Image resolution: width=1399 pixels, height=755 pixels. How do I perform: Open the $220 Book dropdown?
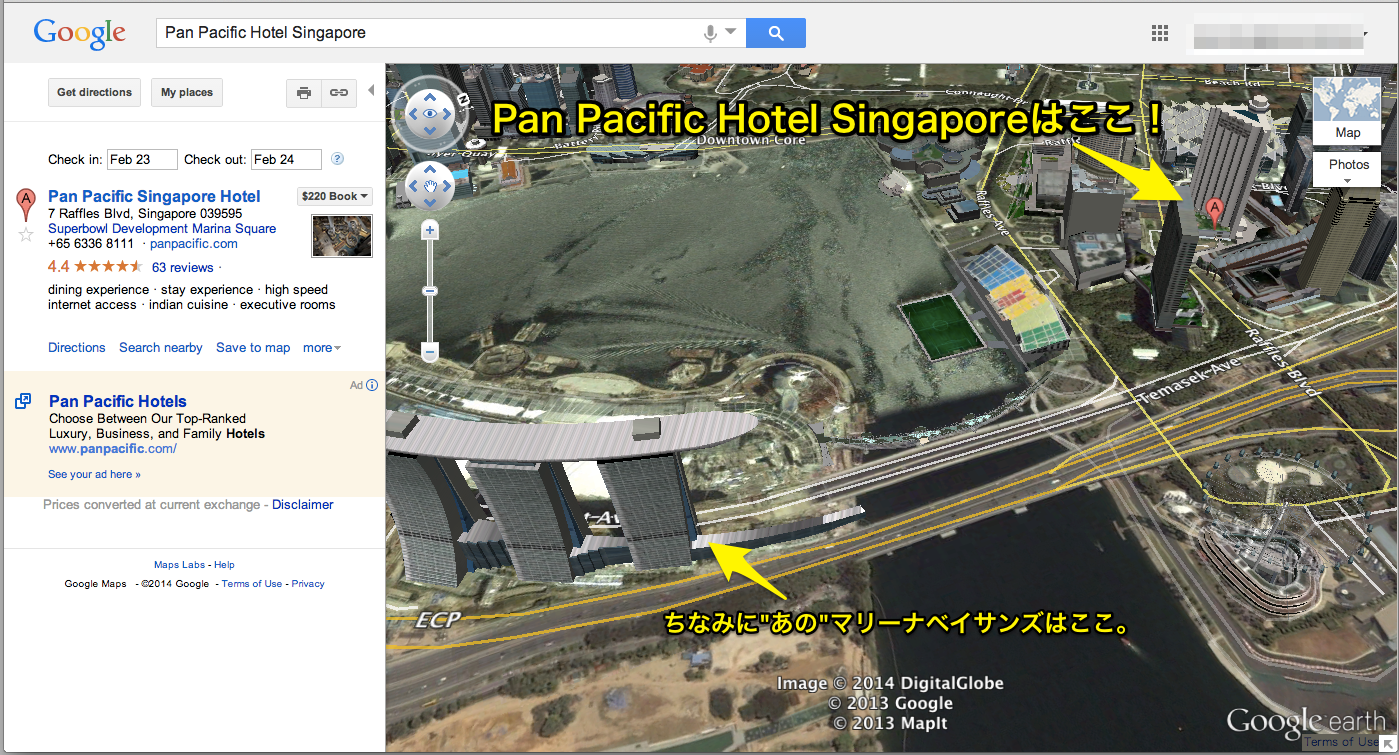(x=334, y=196)
